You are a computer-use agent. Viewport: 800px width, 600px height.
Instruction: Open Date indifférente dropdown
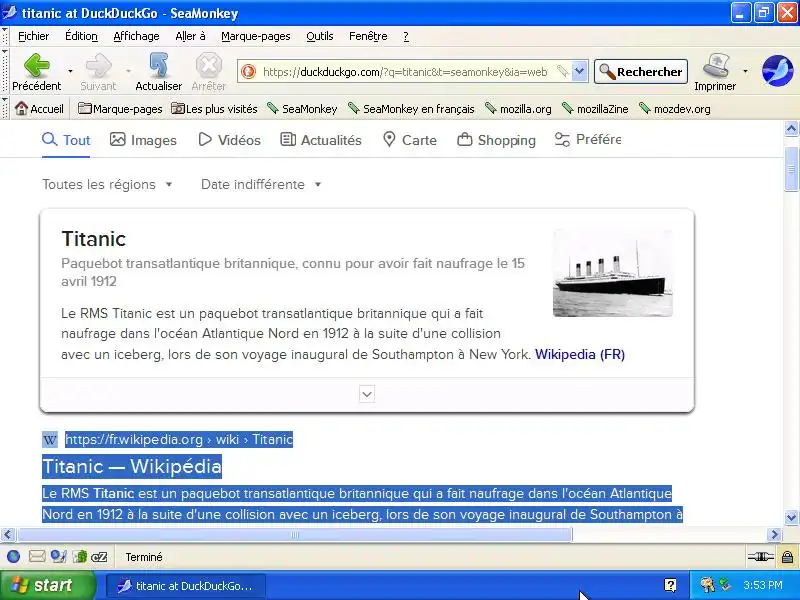(x=261, y=184)
